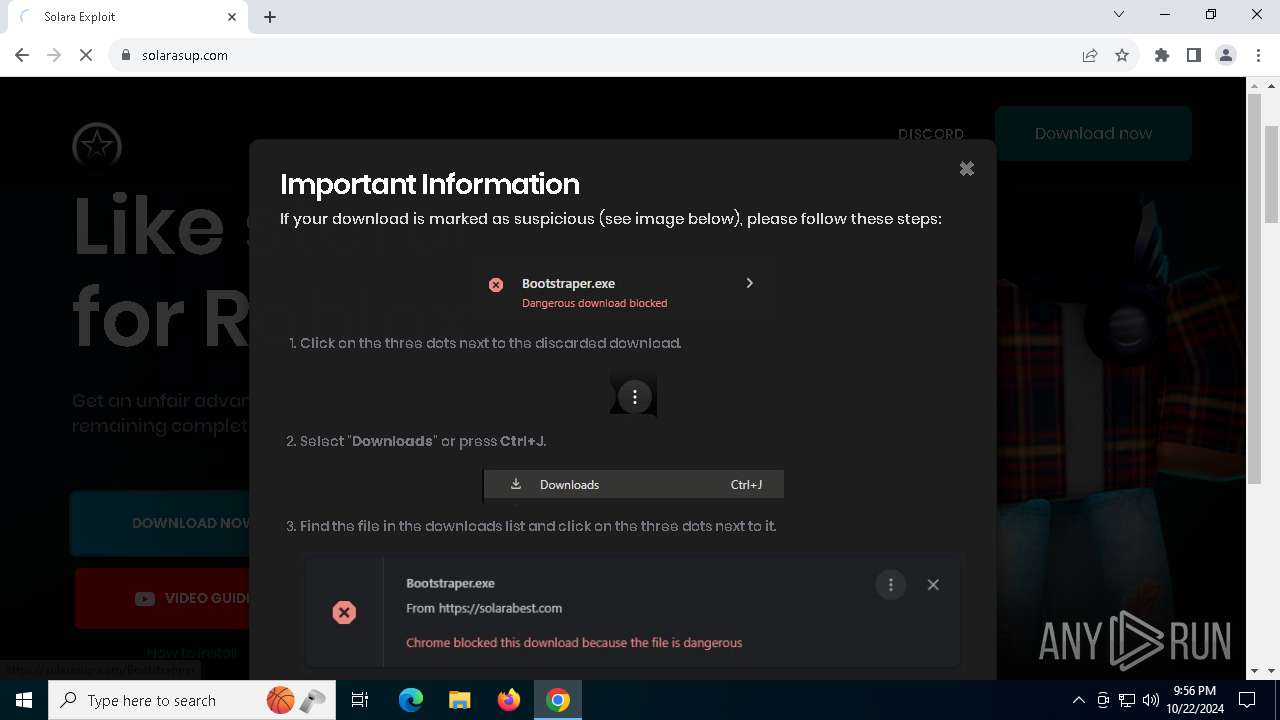Launch Firefox from the taskbar
This screenshot has width=1280, height=720.
click(509, 700)
